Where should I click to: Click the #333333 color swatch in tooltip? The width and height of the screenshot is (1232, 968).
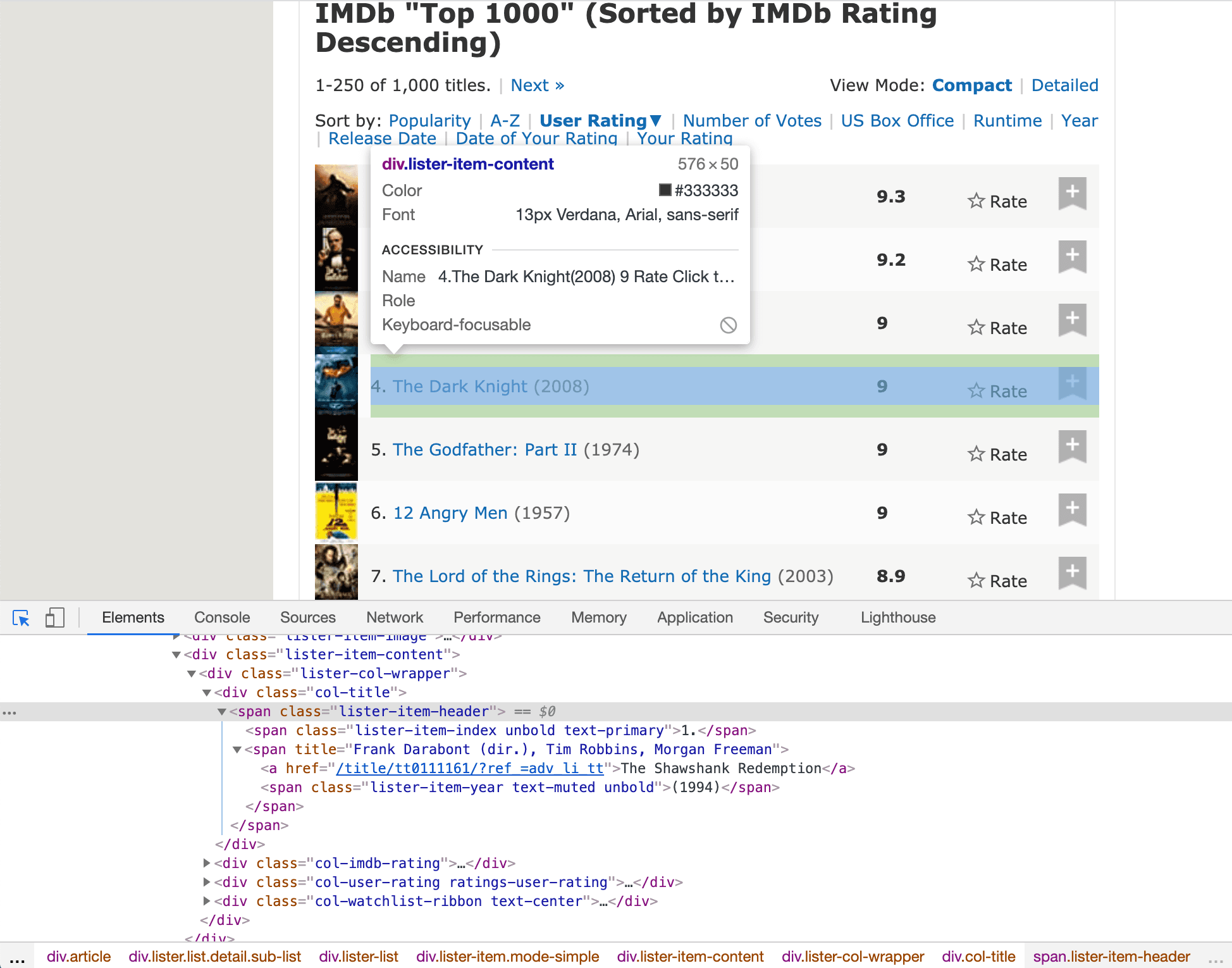point(665,190)
